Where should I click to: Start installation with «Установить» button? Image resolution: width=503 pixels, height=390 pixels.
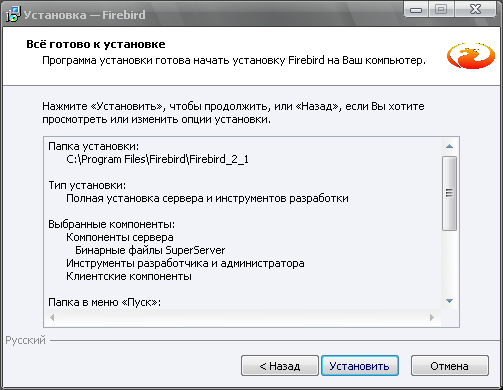click(360, 366)
